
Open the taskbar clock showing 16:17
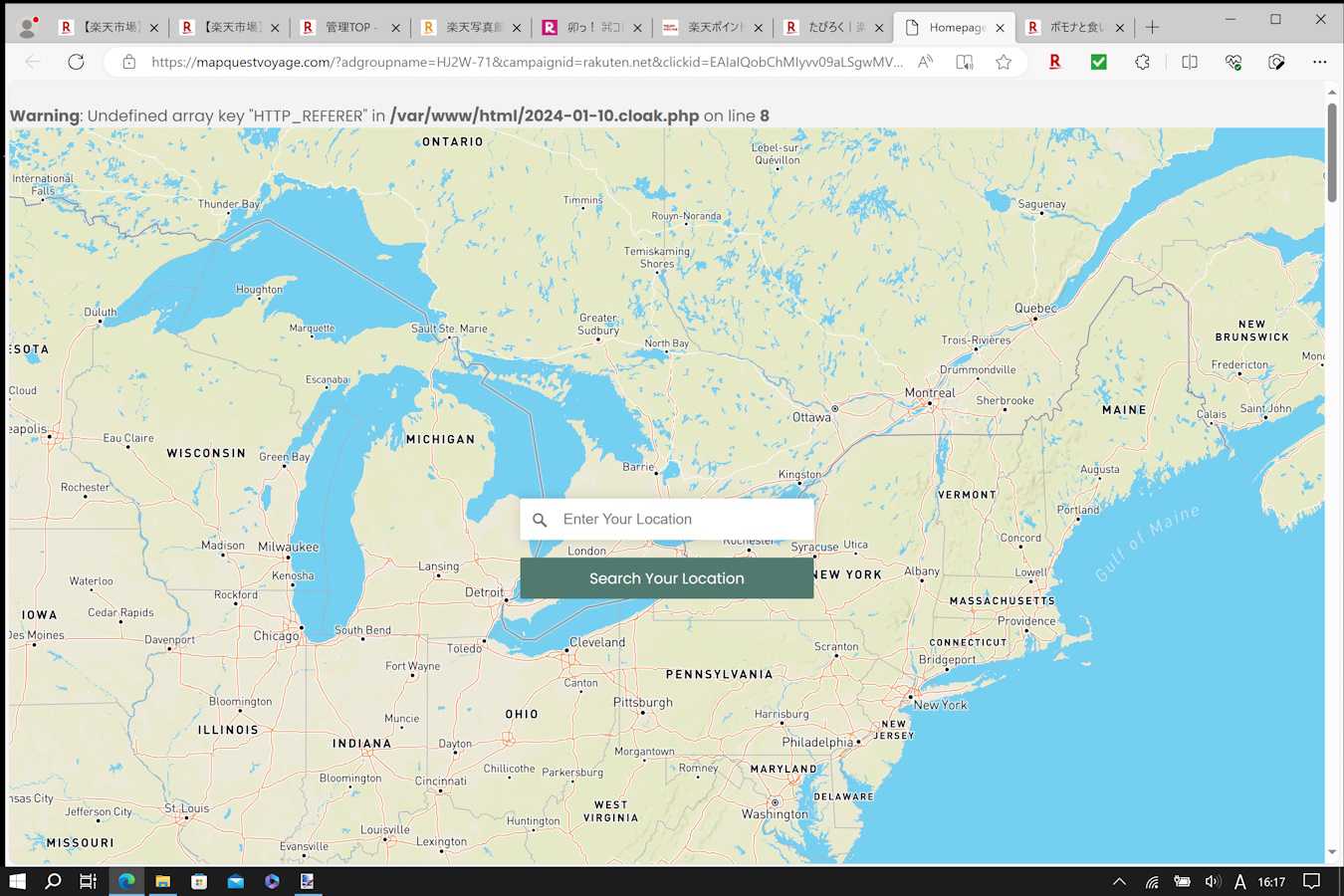point(1271,881)
